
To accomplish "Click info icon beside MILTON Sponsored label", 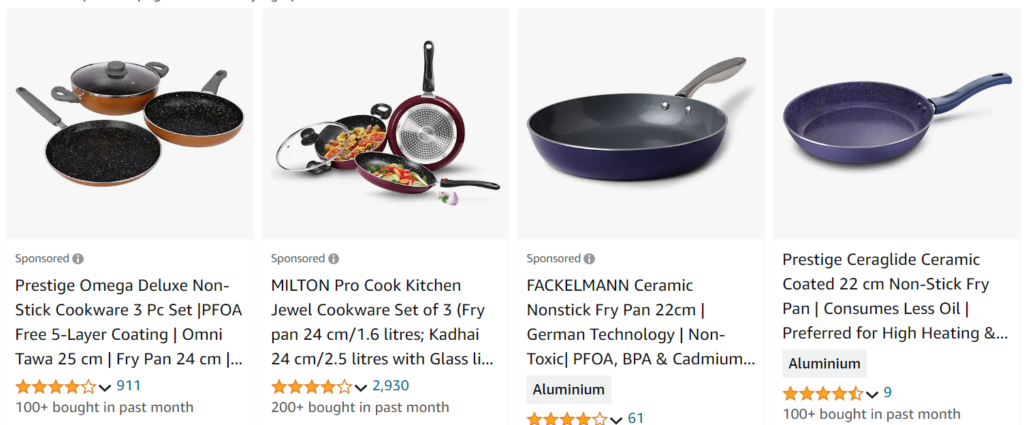I will point(334,258).
